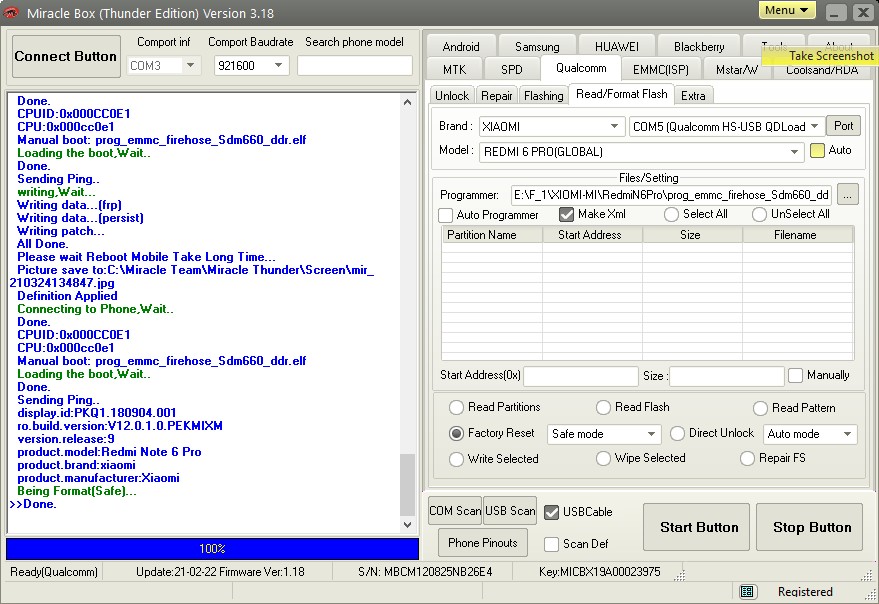Open the Unlock sub-tab
879x604 pixels.
pos(452,95)
